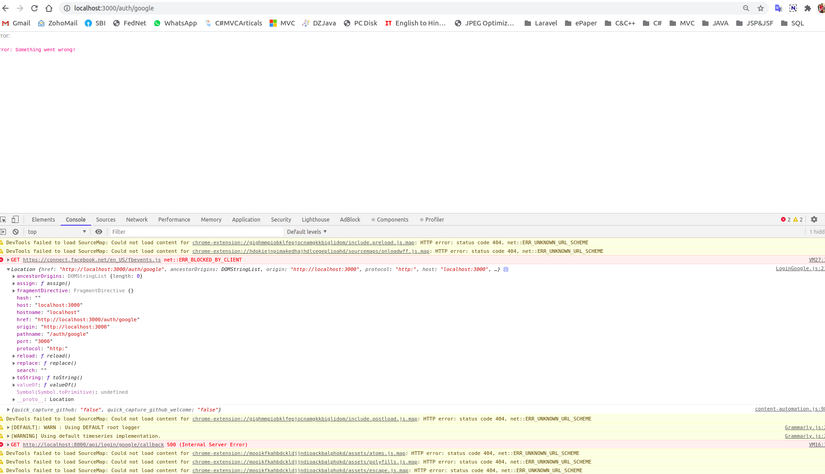Expand the replace function property
The width and height of the screenshot is (825, 474).
14,364
